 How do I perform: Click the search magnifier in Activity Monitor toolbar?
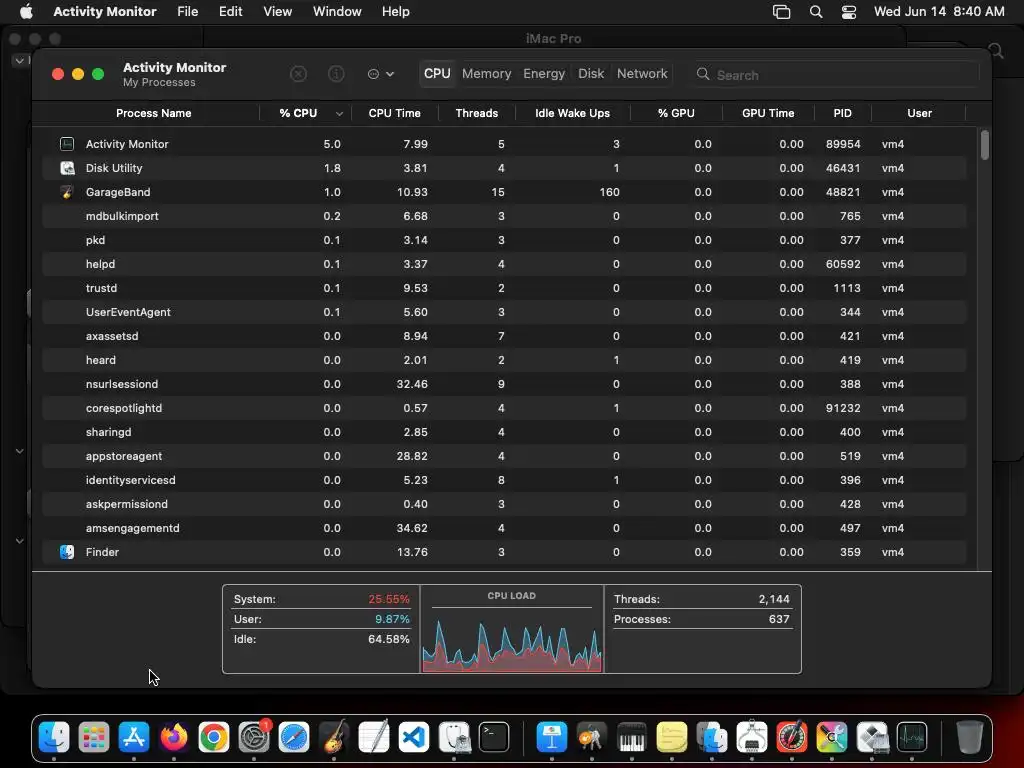(x=703, y=74)
